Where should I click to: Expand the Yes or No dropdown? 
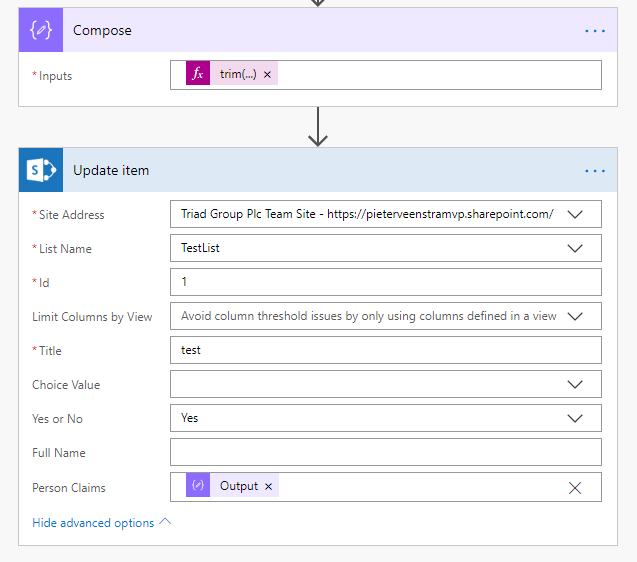coord(575,418)
